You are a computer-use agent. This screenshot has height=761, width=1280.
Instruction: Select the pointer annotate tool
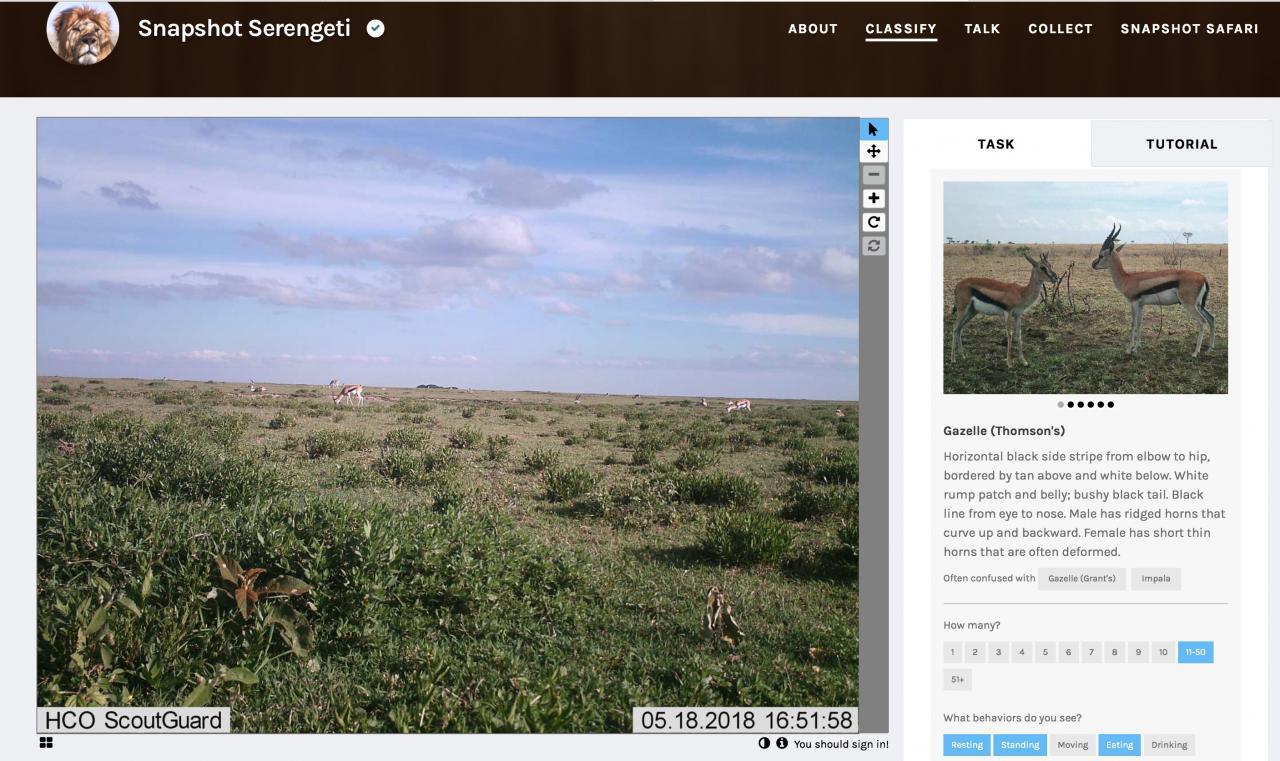873,129
